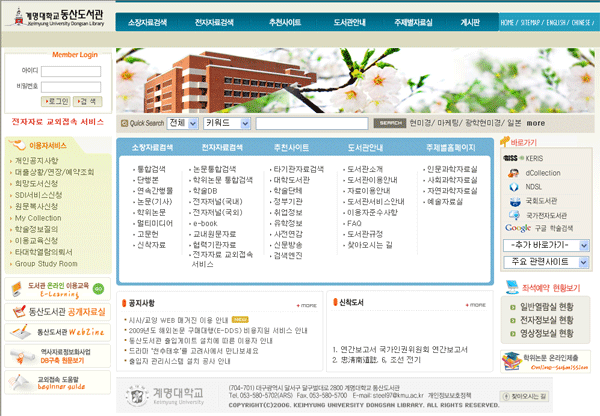
Task: Open the 국가전자도서관 shortcut icon
Action: [514, 215]
